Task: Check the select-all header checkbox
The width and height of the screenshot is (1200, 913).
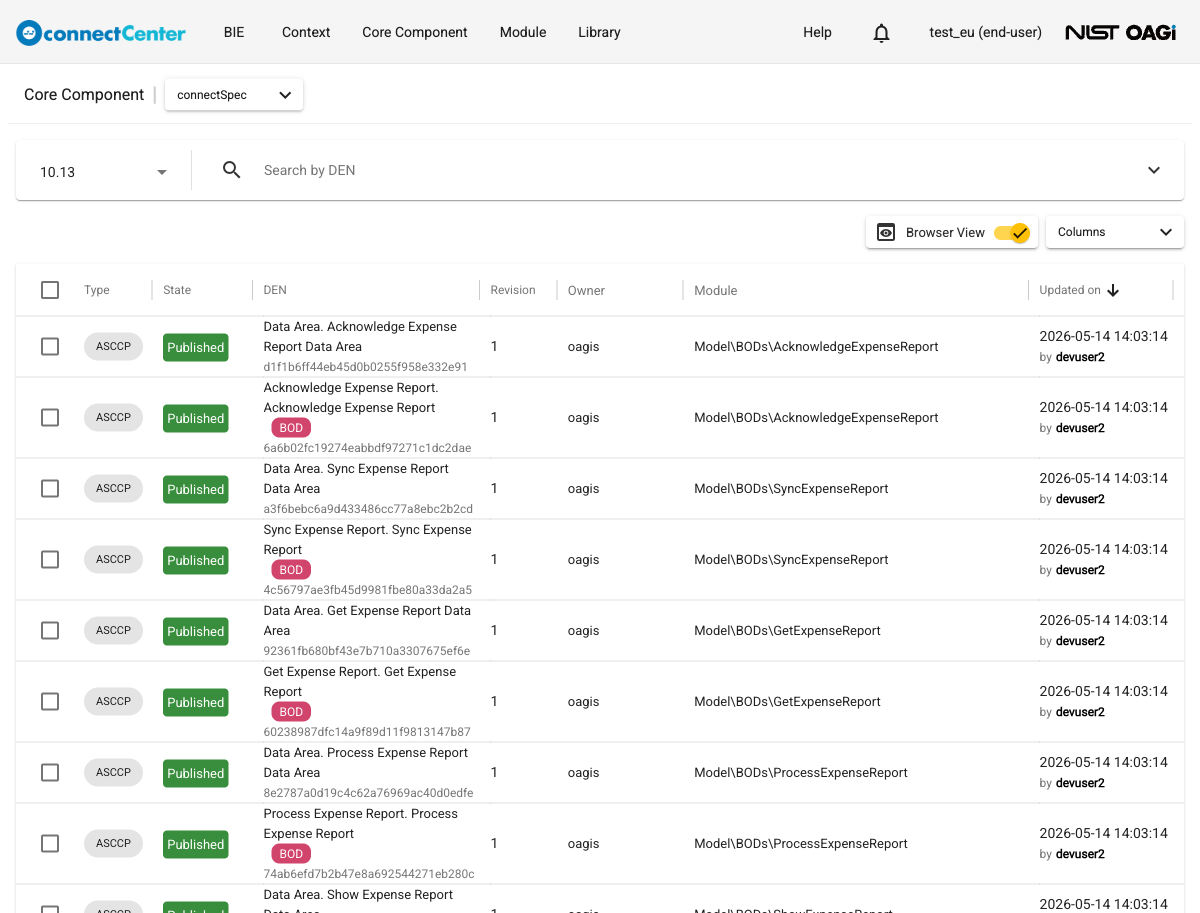Action: [x=50, y=290]
